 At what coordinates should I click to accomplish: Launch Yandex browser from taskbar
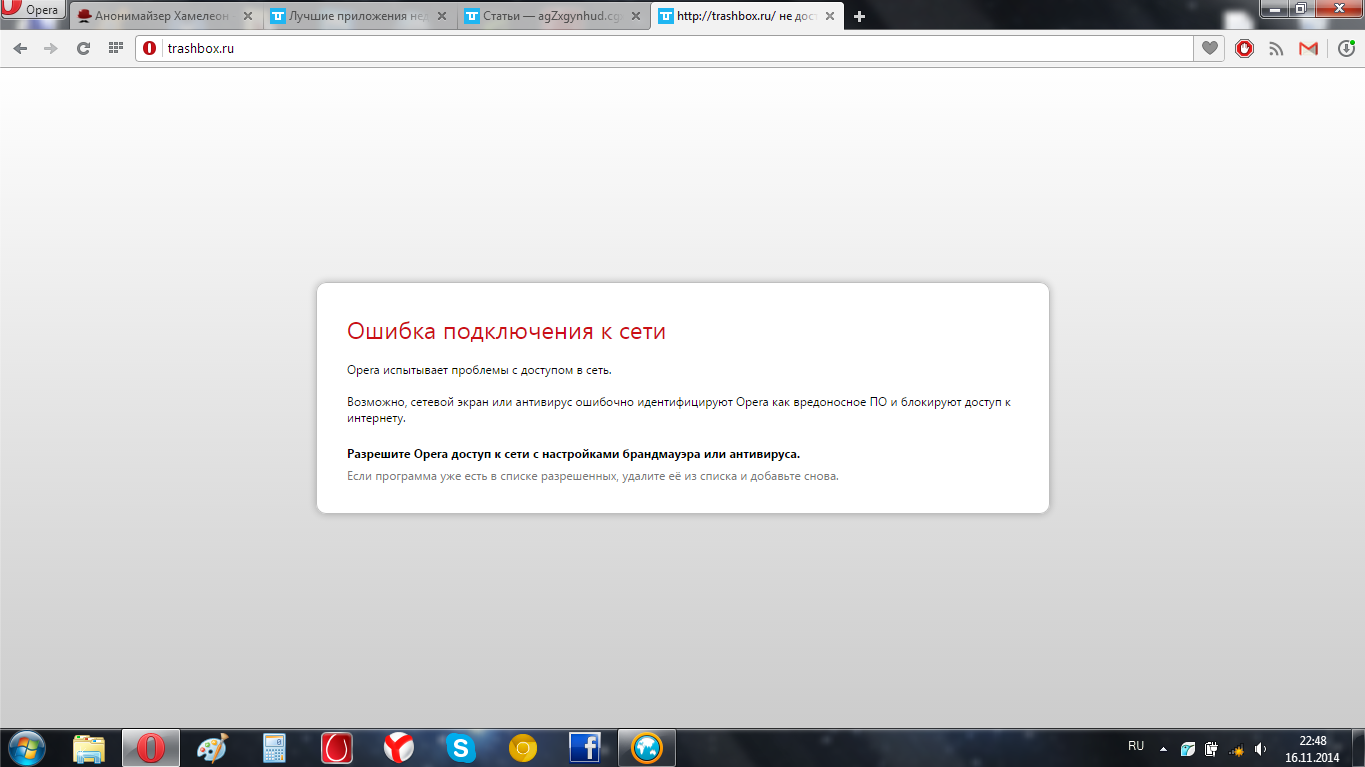point(399,747)
